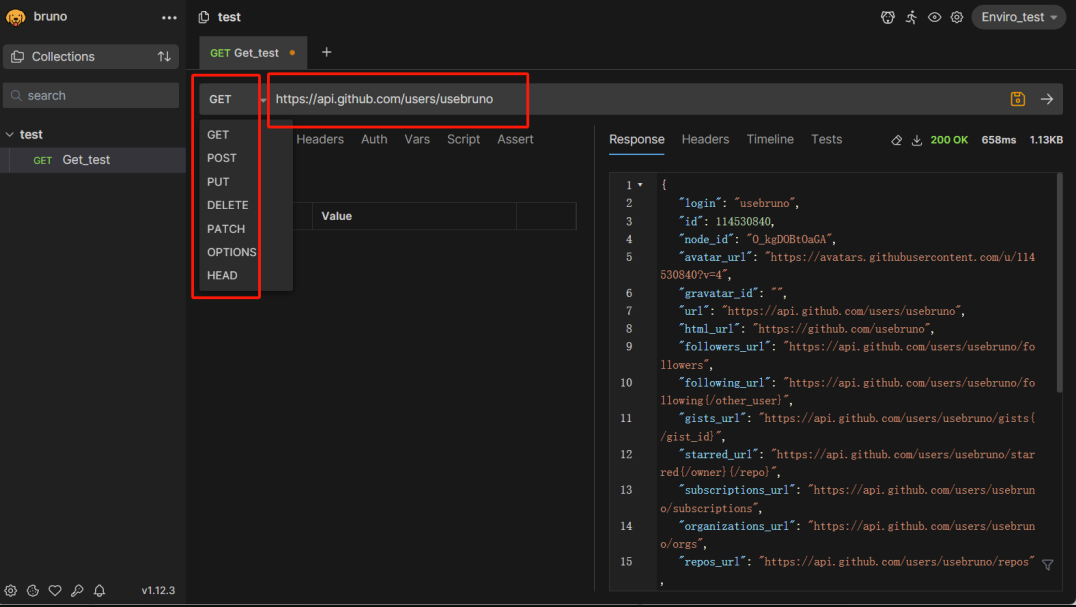Image resolution: width=1076 pixels, height=607 pixels.
Task: Click the response pane vertical scrollbar
Action: click(1059, 285)
